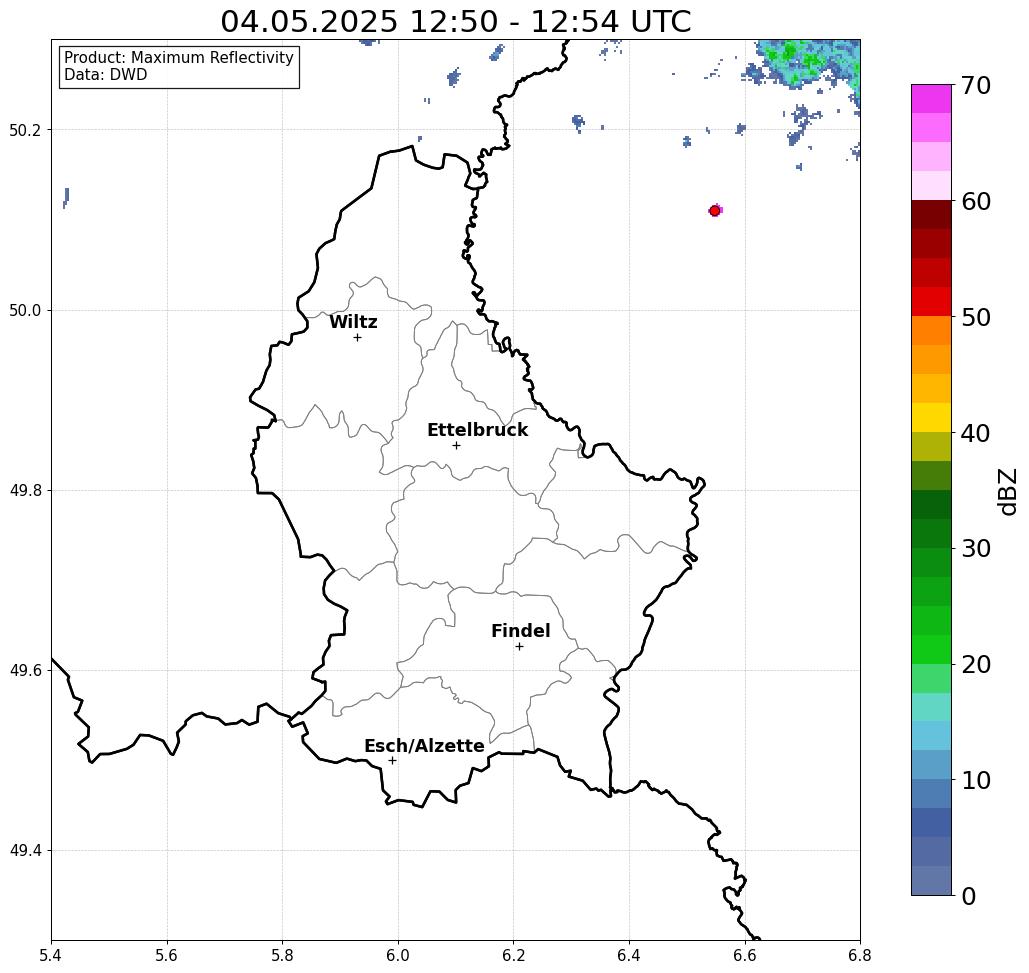Click the 70 tick label on colorbar
This screenshot has height=973, width=1029.
[975, 85]
